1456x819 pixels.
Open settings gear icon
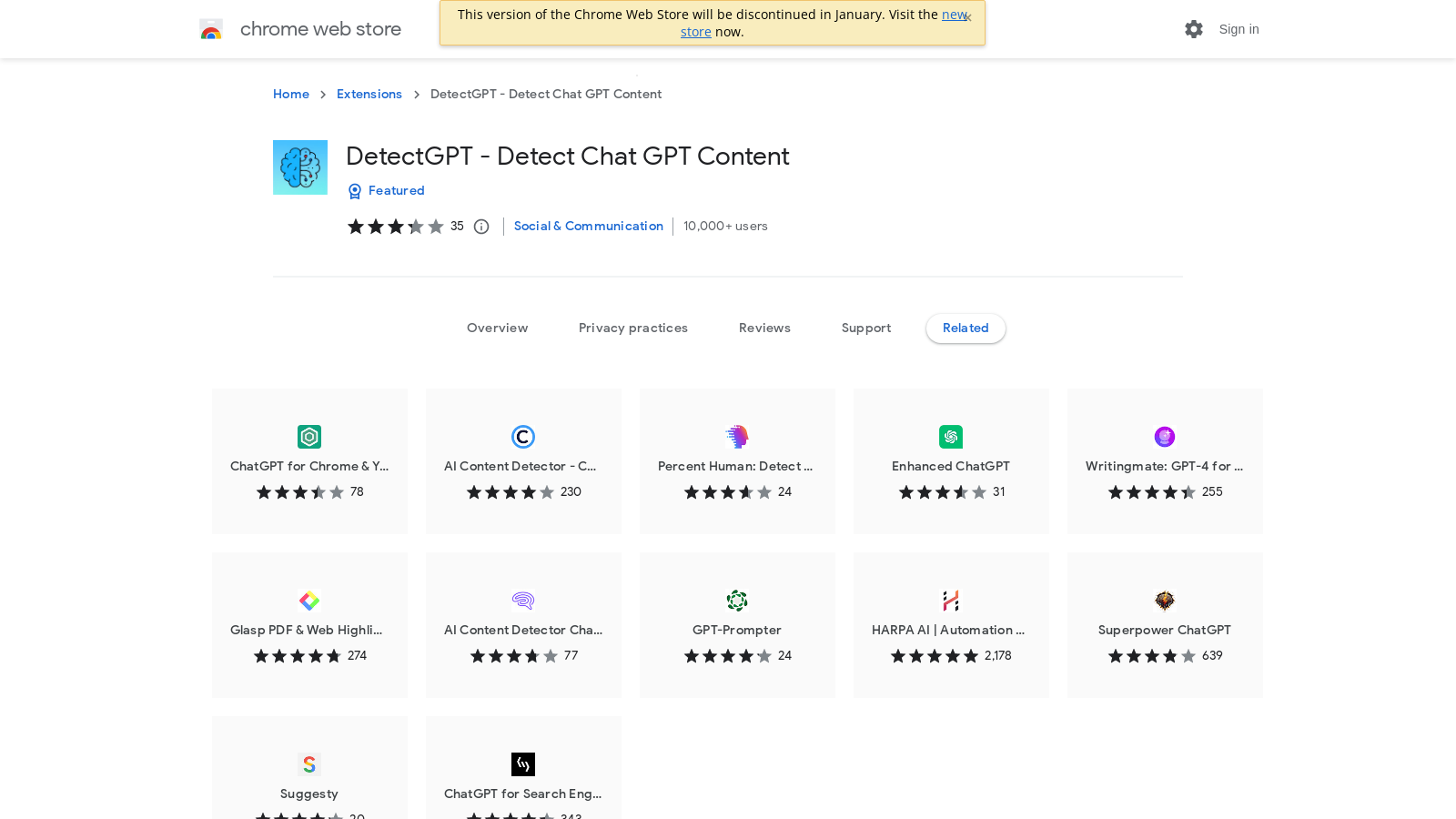pyautogui.click(x=1194, y=29)
